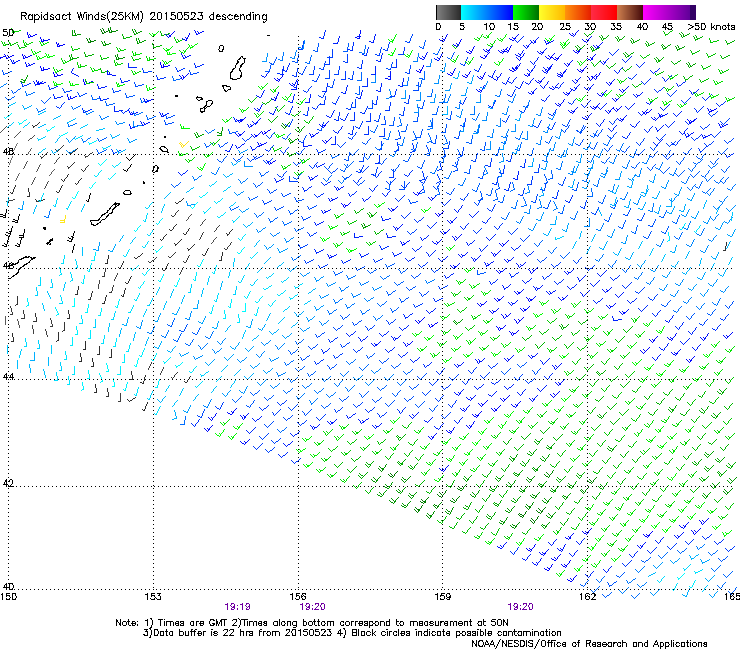The height and width of the screenshot is (650, 740).
Task: Pick the cyan-to-blue 5–15 knots color segment
Action: tap(487, 12)
